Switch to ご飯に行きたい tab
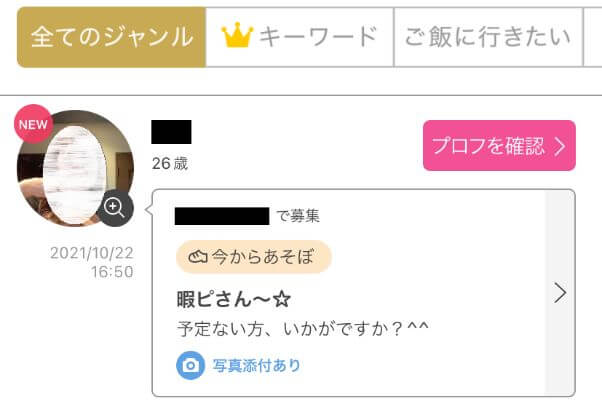602x401 pixels. (488, 37)
